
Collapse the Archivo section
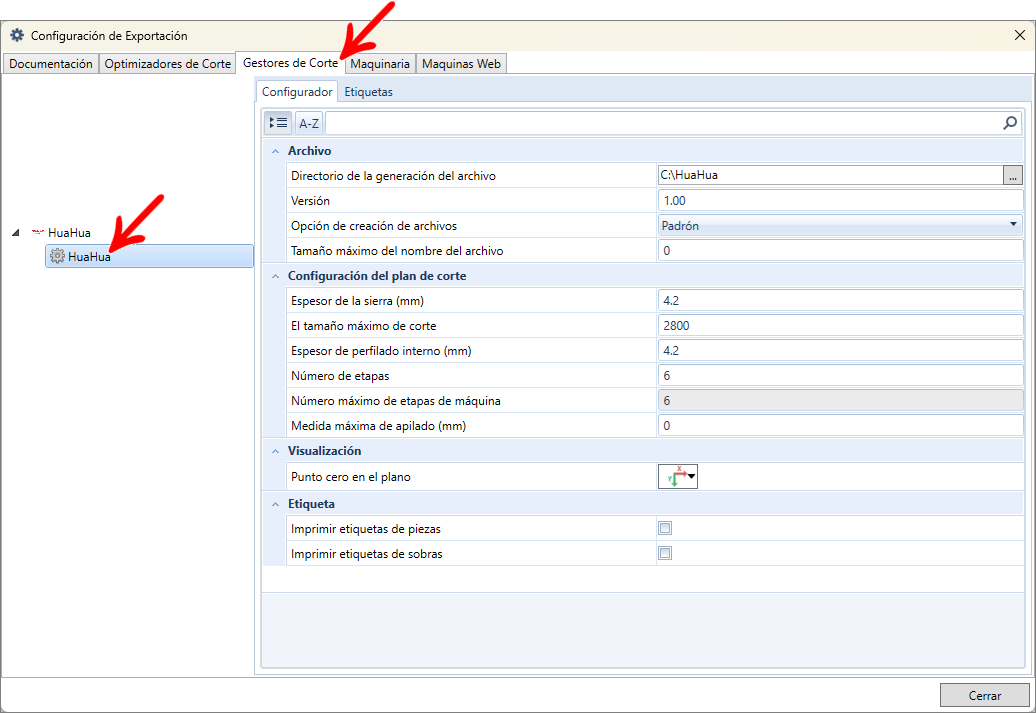(x=276, y=151)
